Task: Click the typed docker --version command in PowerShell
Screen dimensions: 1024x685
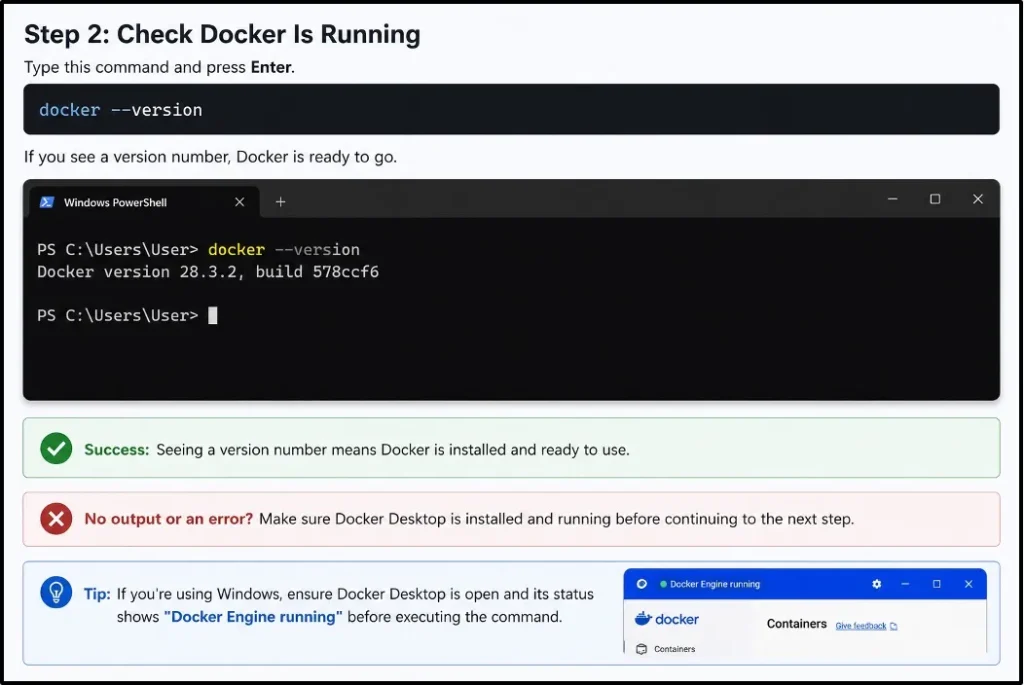Action: click(283, 249)
